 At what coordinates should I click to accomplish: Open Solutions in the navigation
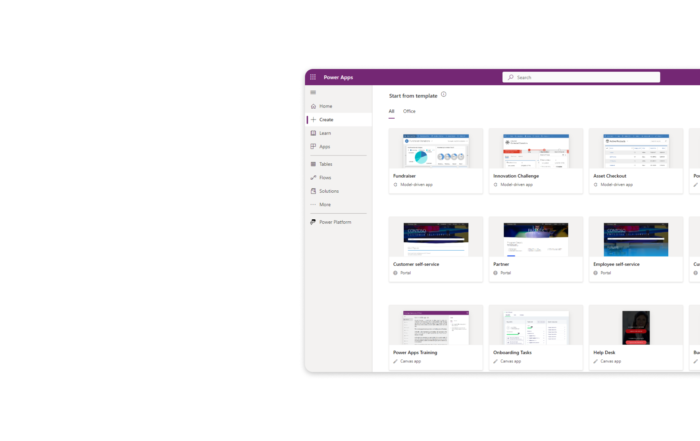[339, 191]
